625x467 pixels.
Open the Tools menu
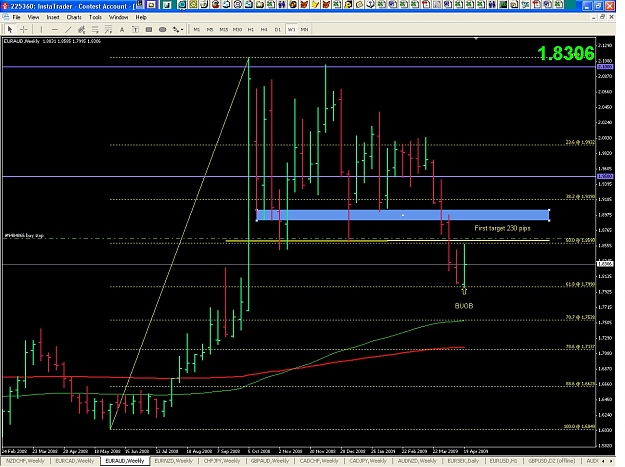(x=95, y=17)
